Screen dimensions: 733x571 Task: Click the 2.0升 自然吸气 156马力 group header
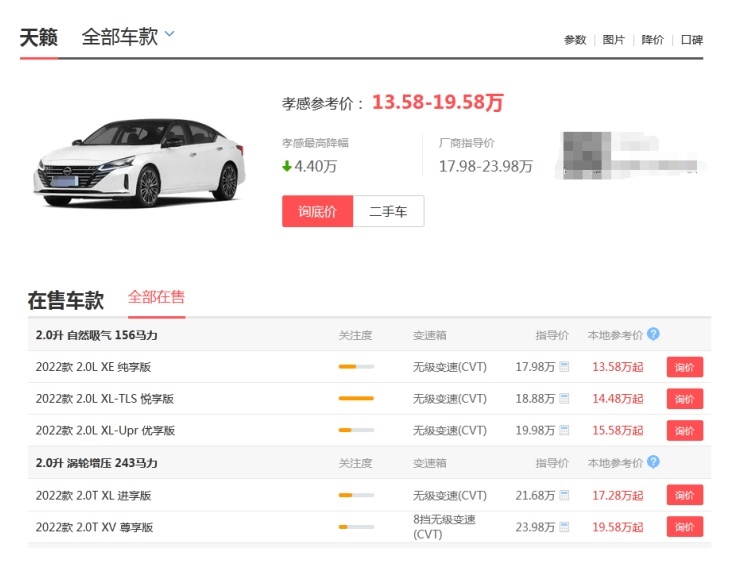tap(97, 335)
